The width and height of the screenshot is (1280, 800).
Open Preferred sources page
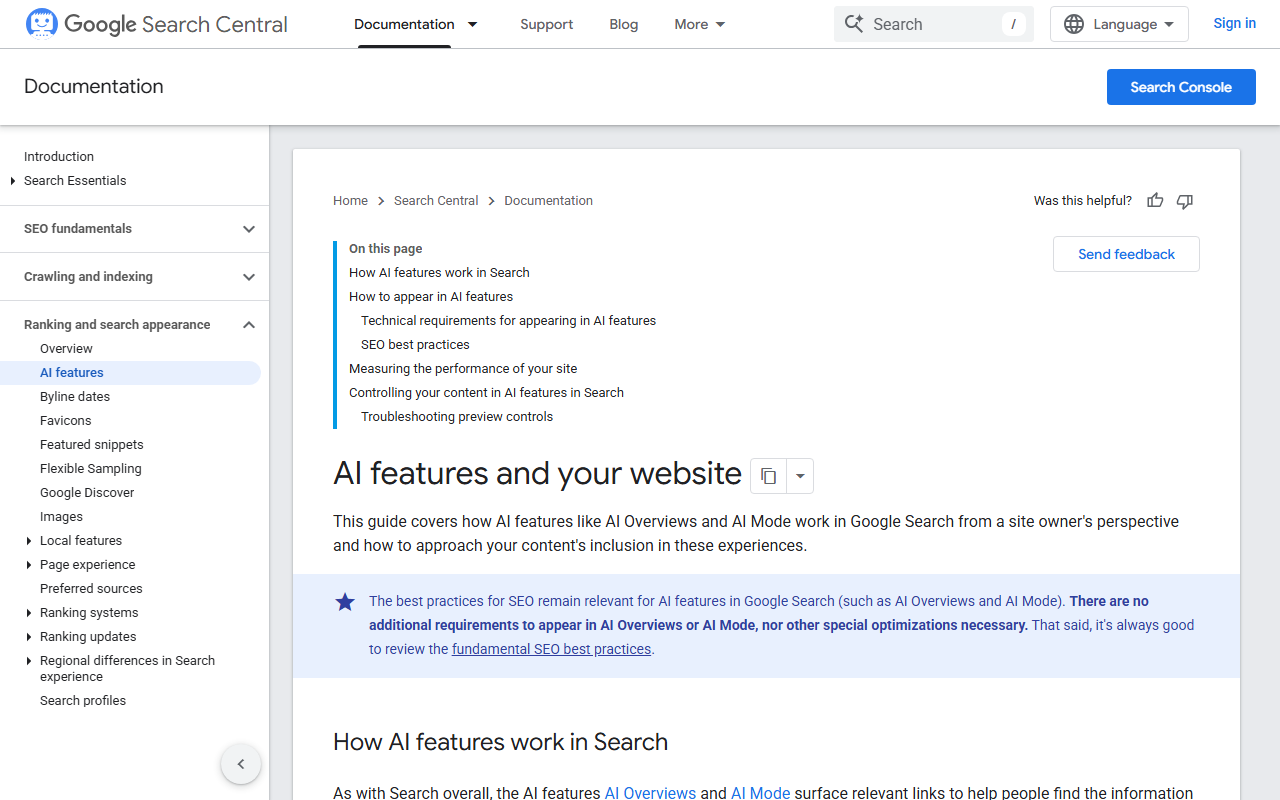click(x=91, y=589)
